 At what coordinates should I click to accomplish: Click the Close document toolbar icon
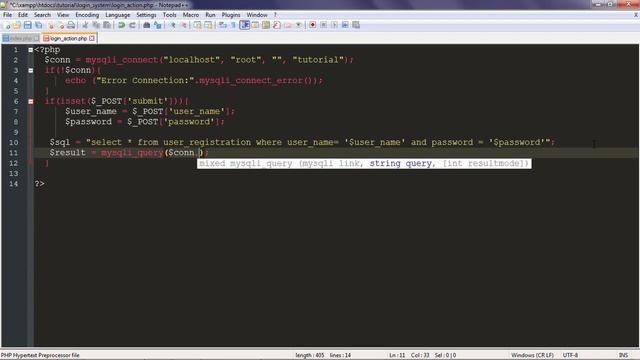point(51,25)
